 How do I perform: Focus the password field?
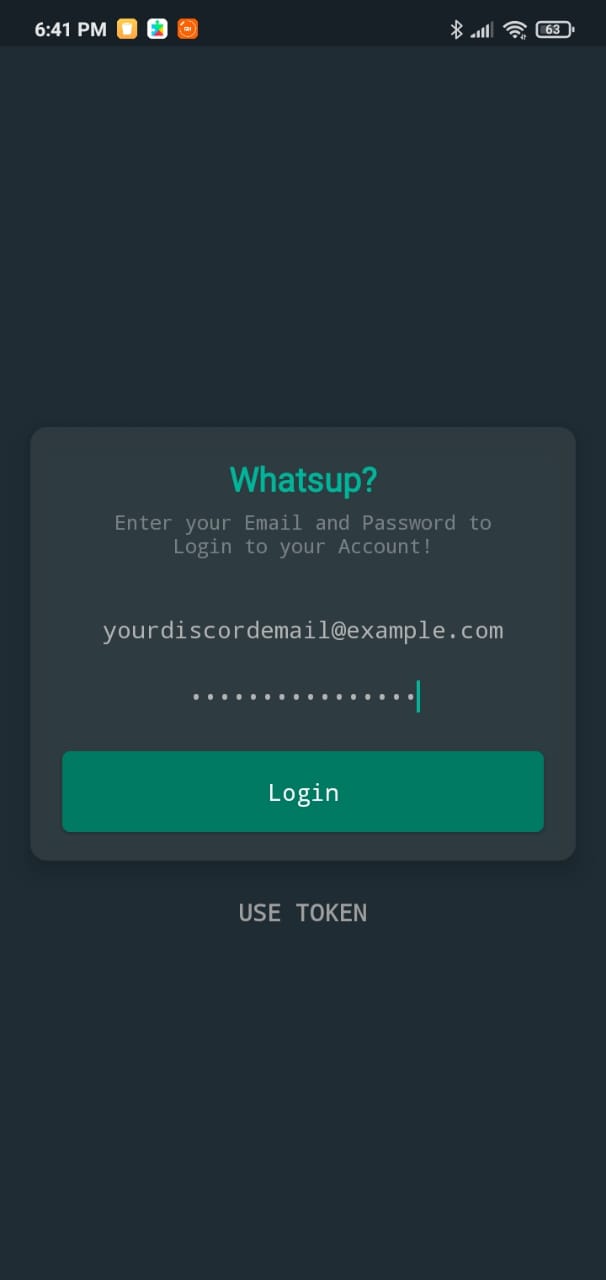coord(303,696)
